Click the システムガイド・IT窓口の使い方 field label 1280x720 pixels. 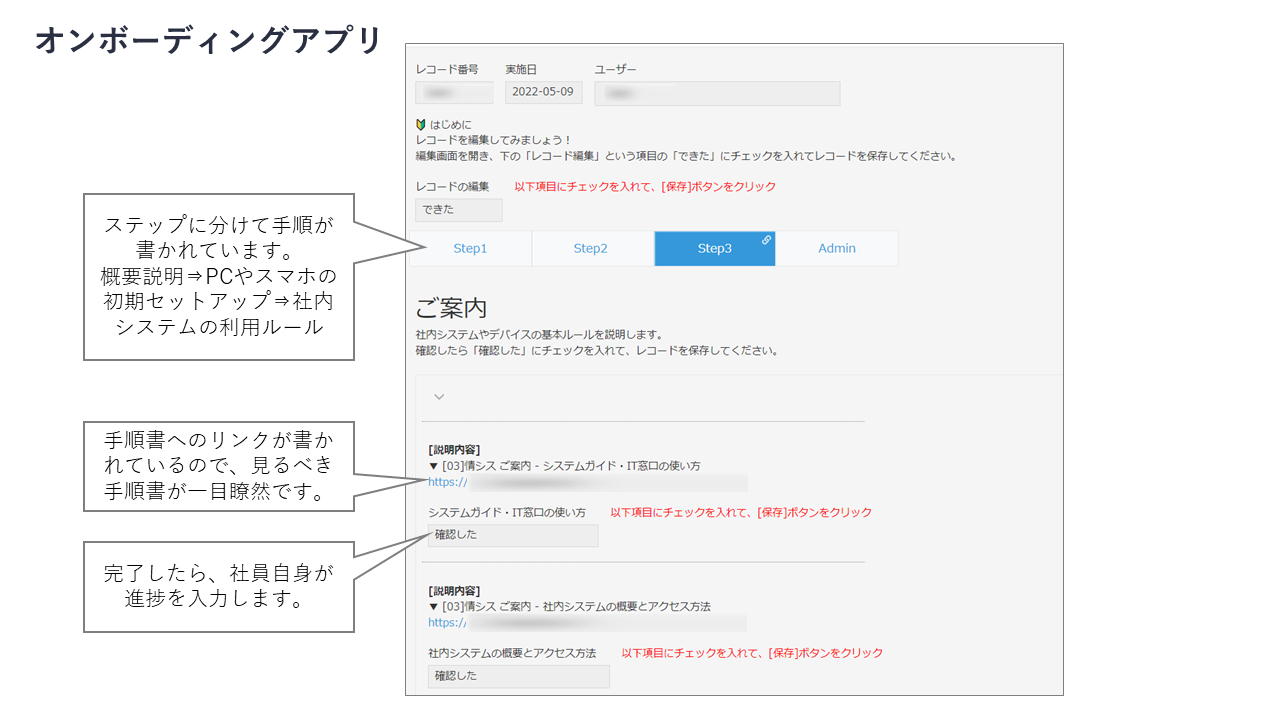[507, 512]
